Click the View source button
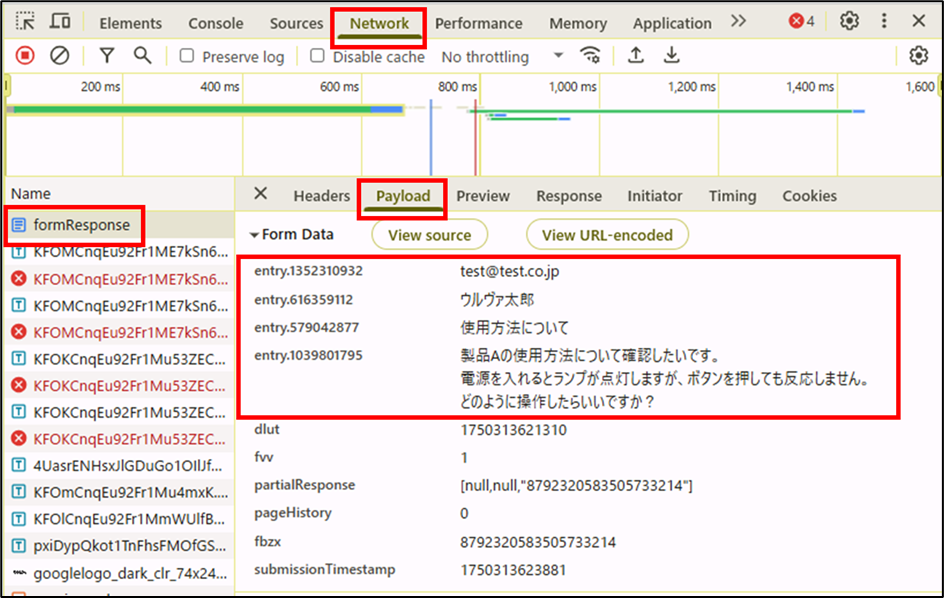The height and width of the screenshot is (598, 944). tap(429, 235)
